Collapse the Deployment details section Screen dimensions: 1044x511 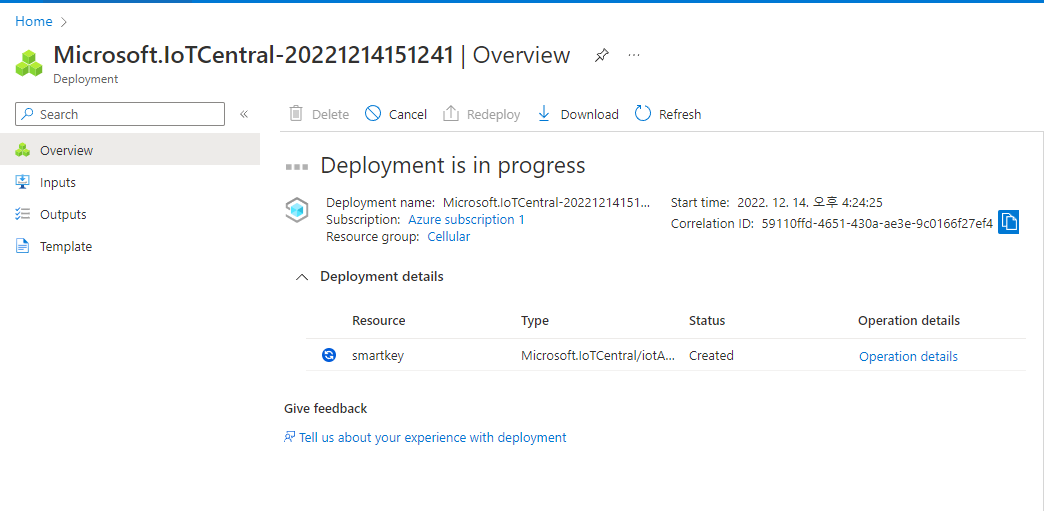[302, 276]
